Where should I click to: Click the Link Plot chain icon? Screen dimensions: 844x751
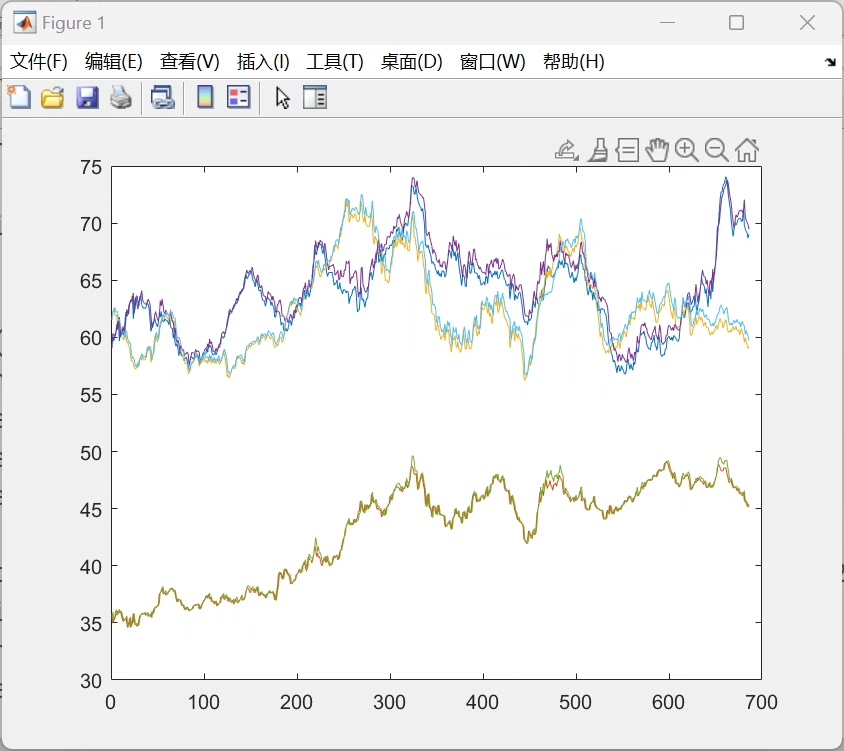(164, 97)
